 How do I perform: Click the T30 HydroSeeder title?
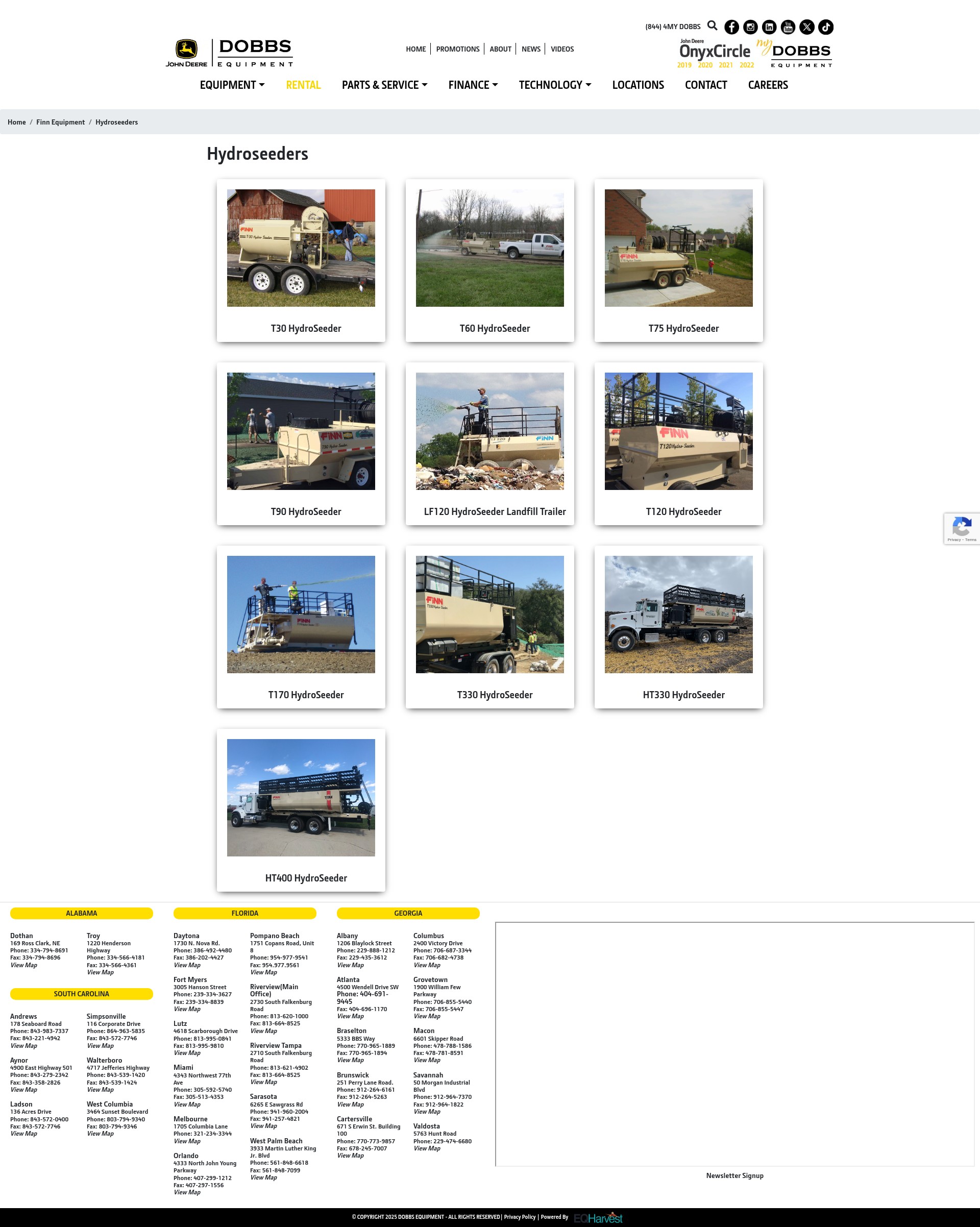(306, 328)
